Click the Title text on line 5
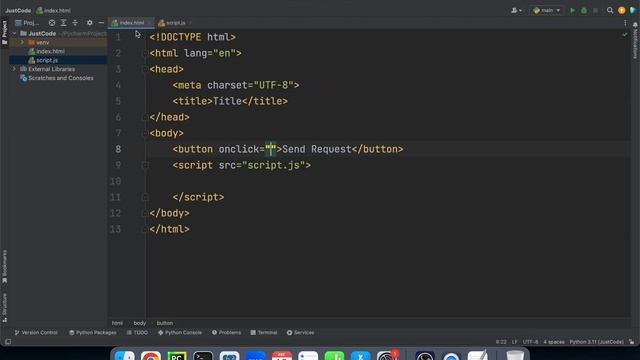The image size is (640, 360). click(x=227, y=101)
